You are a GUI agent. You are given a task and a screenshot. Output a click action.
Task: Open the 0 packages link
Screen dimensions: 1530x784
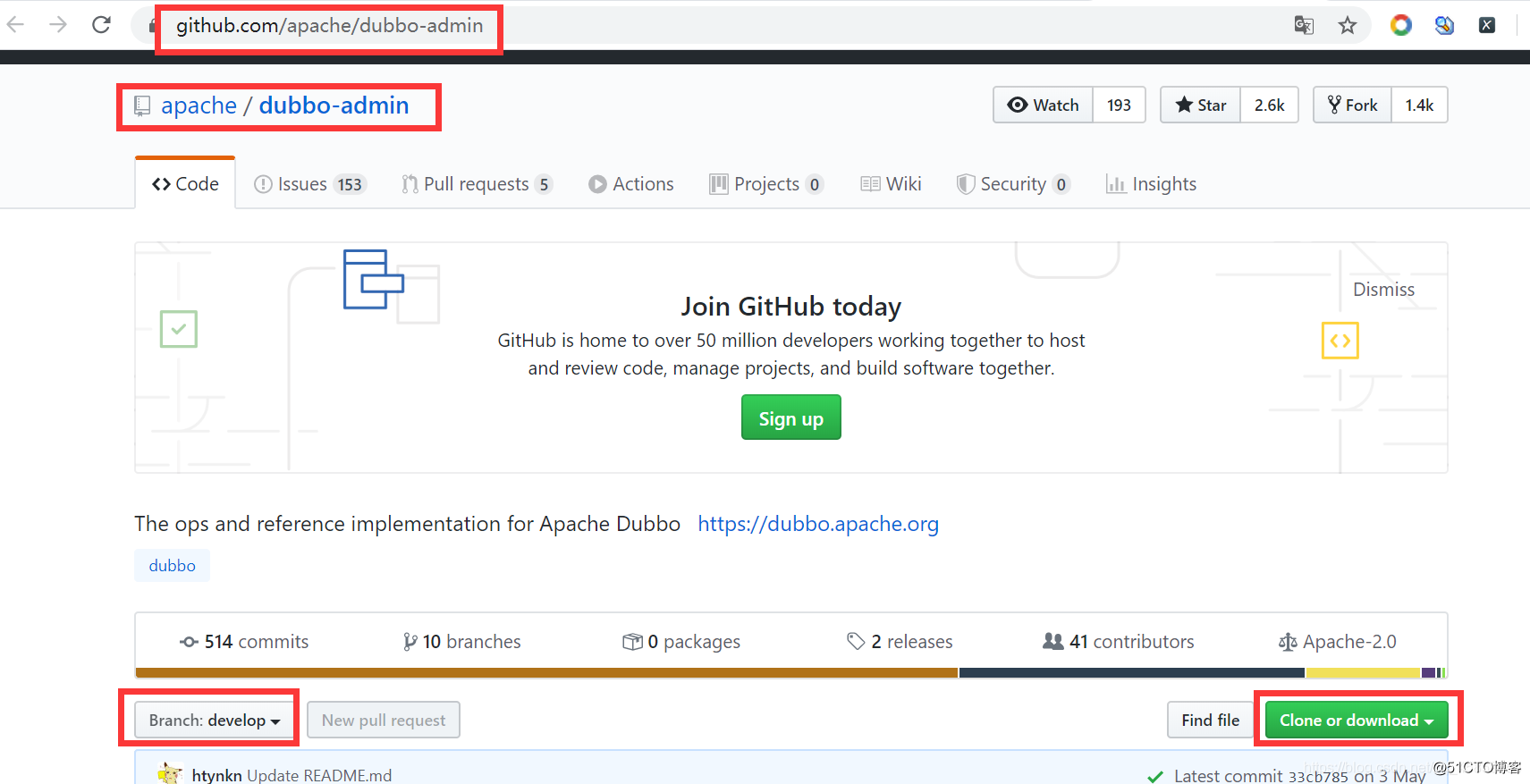[681, 642]
